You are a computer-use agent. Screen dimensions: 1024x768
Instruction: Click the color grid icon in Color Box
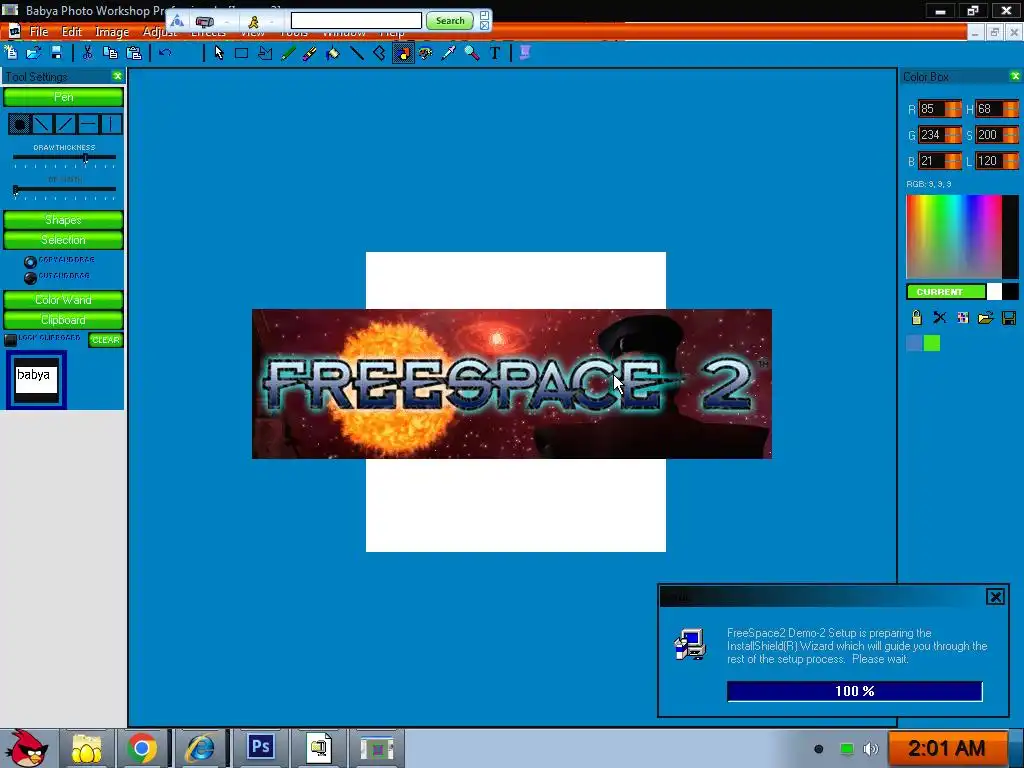963,317
